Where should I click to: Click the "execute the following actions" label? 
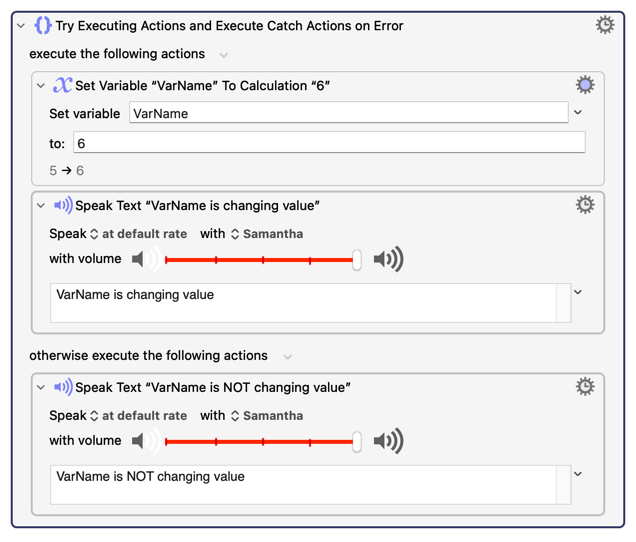117,54
